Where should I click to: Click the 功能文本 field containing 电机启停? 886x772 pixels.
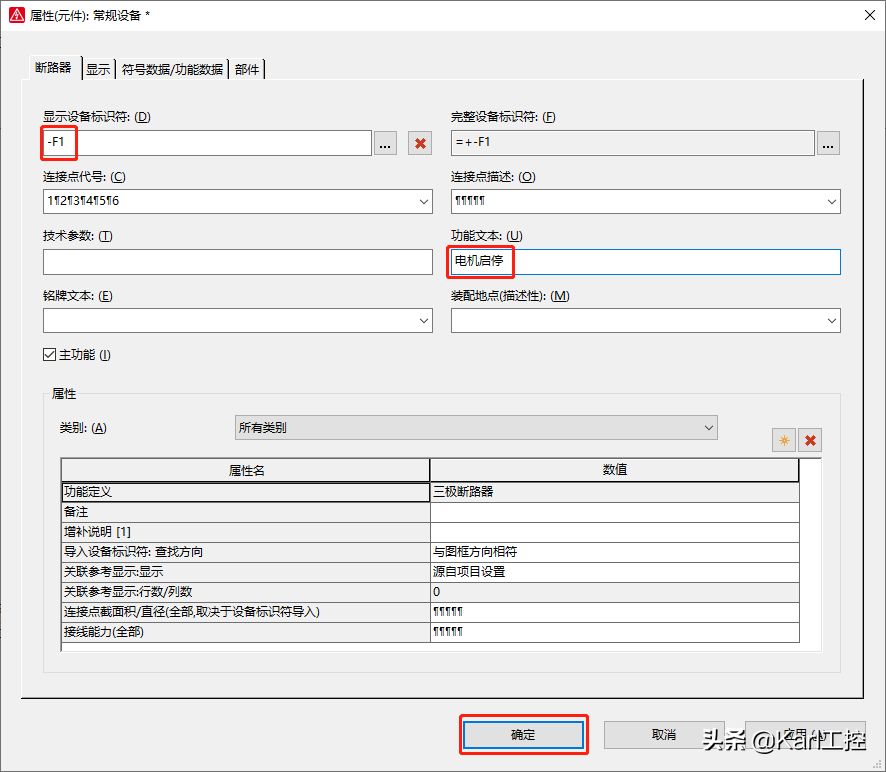click(645, 262)
